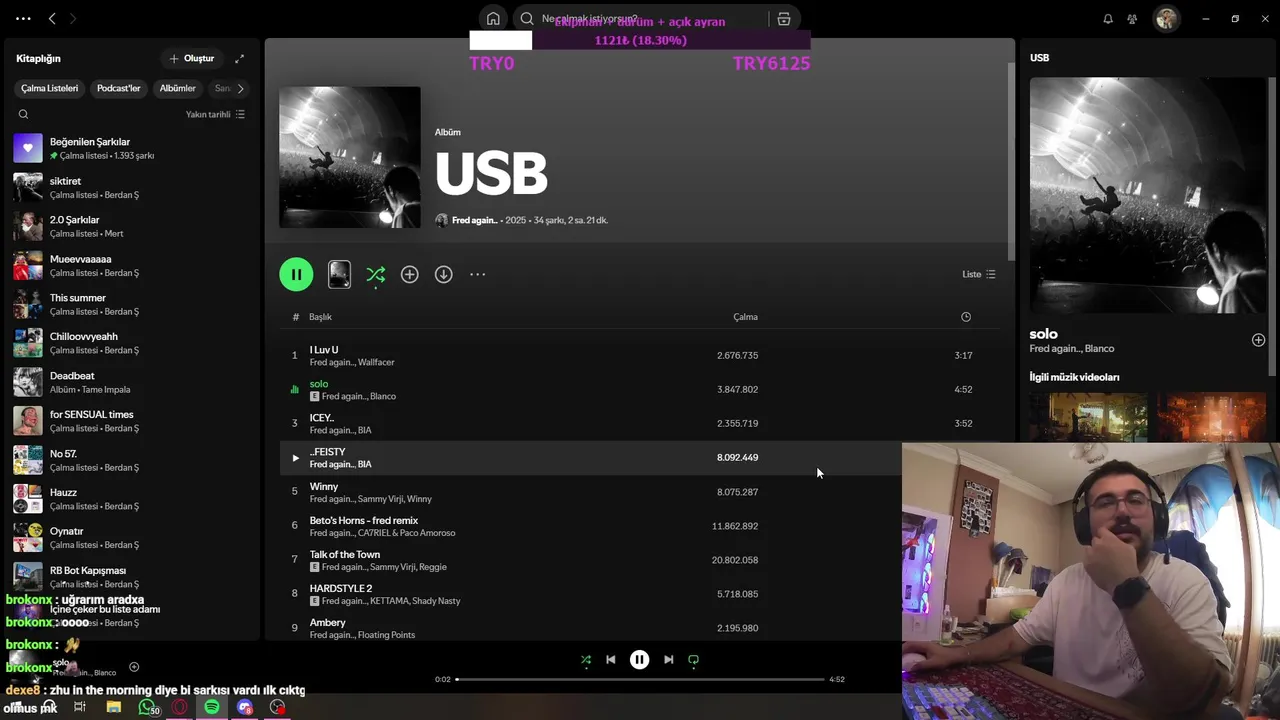The image size is (1280, 720).
Task: Toggle album shuffle next to play button
Action: [376, 274]
